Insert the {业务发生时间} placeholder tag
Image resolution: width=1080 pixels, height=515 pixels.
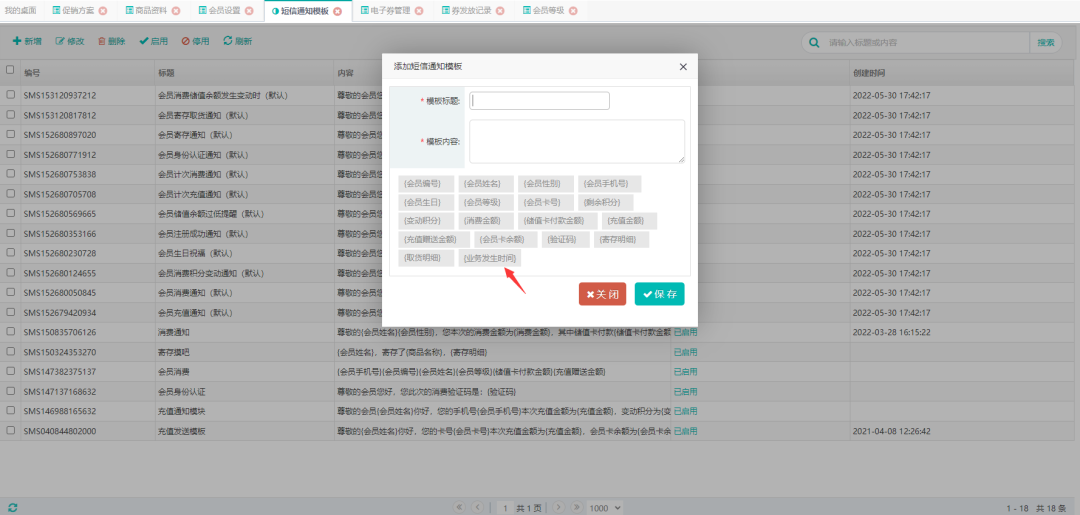click(x=490, y=258)
